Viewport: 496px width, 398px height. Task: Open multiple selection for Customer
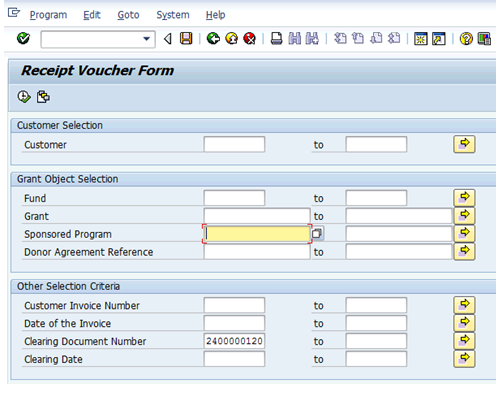pyautogui.click(x=464, y=144)
